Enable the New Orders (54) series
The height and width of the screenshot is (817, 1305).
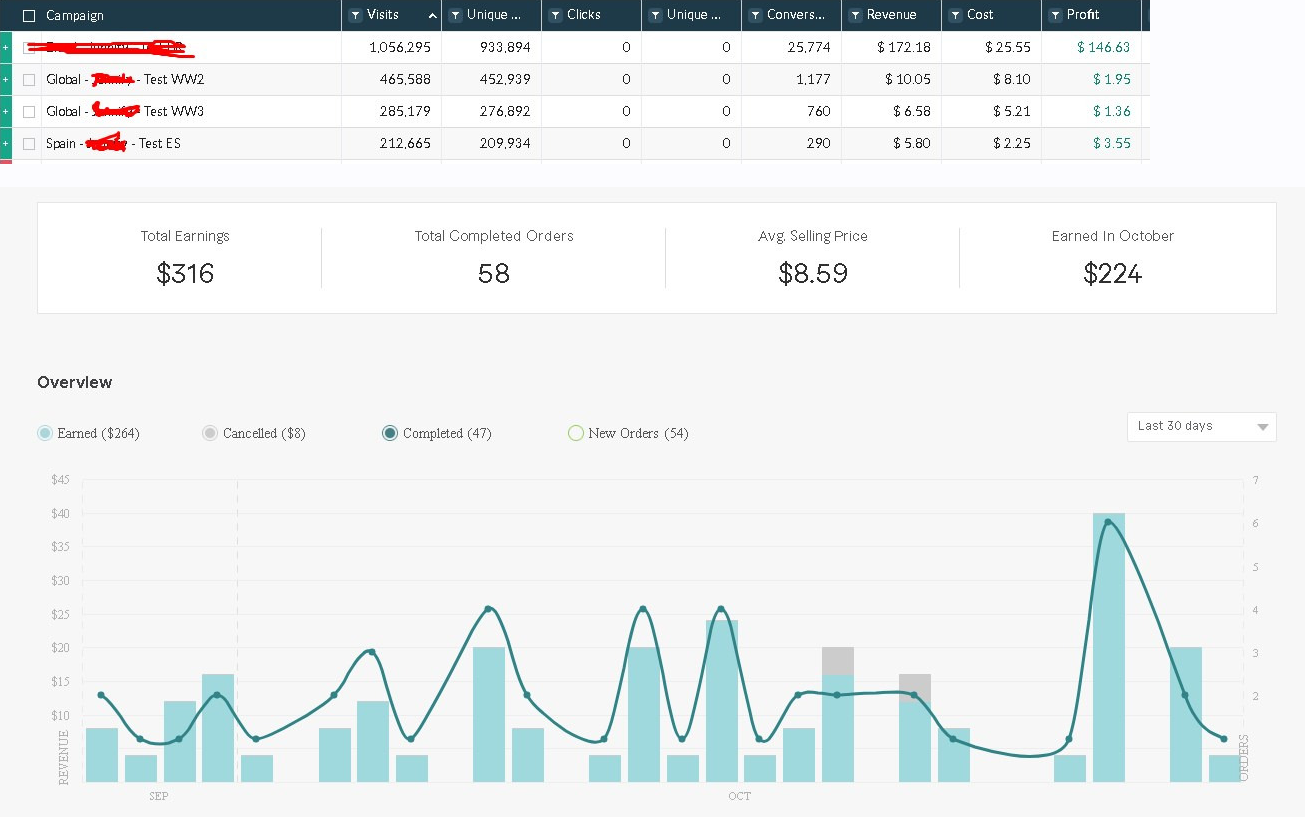[575, 433]
